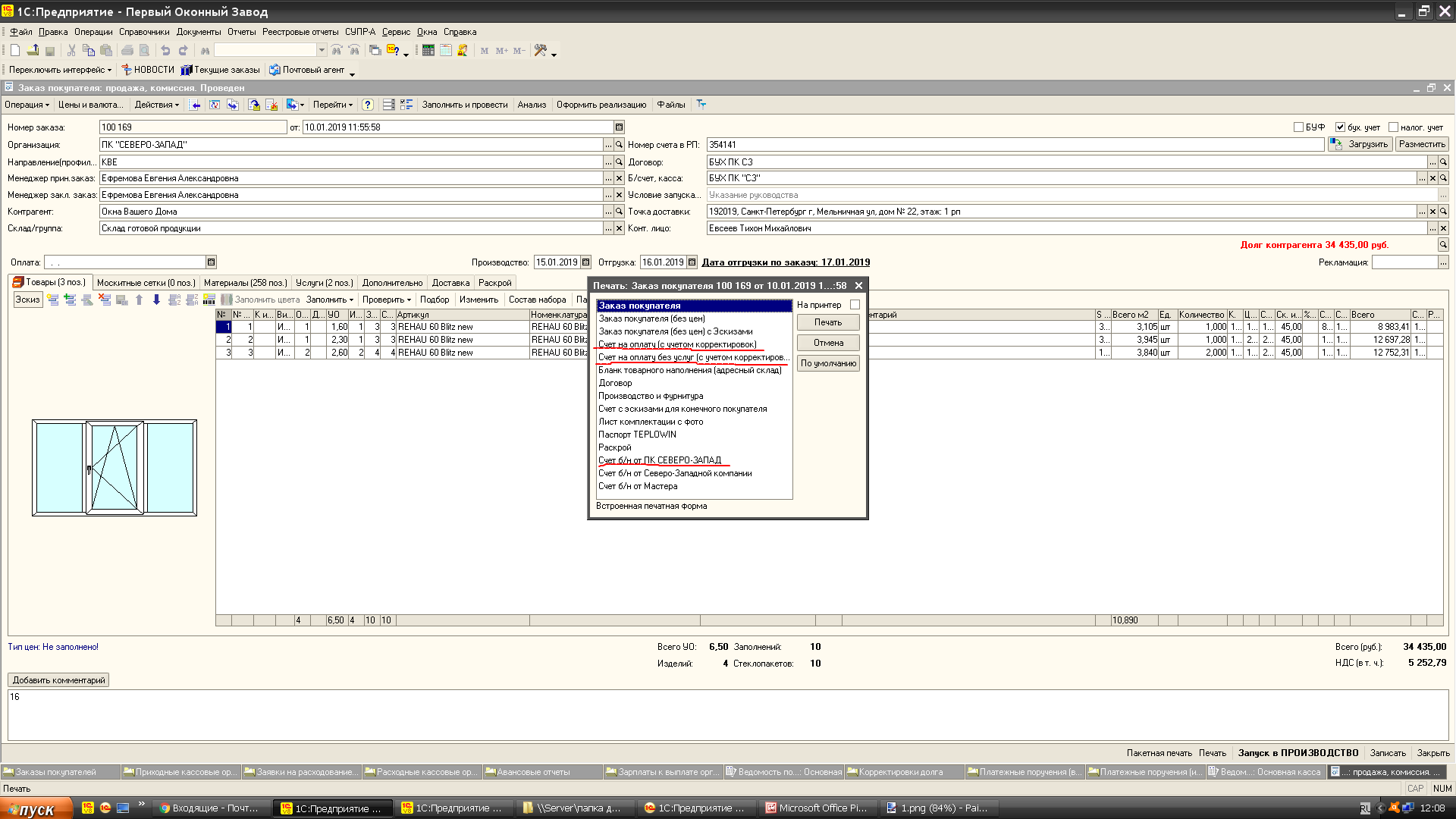Viewport: 1456px width, 819px height.
Task: Expand the Перейти dropdown
Action: (x=332, y=105)
